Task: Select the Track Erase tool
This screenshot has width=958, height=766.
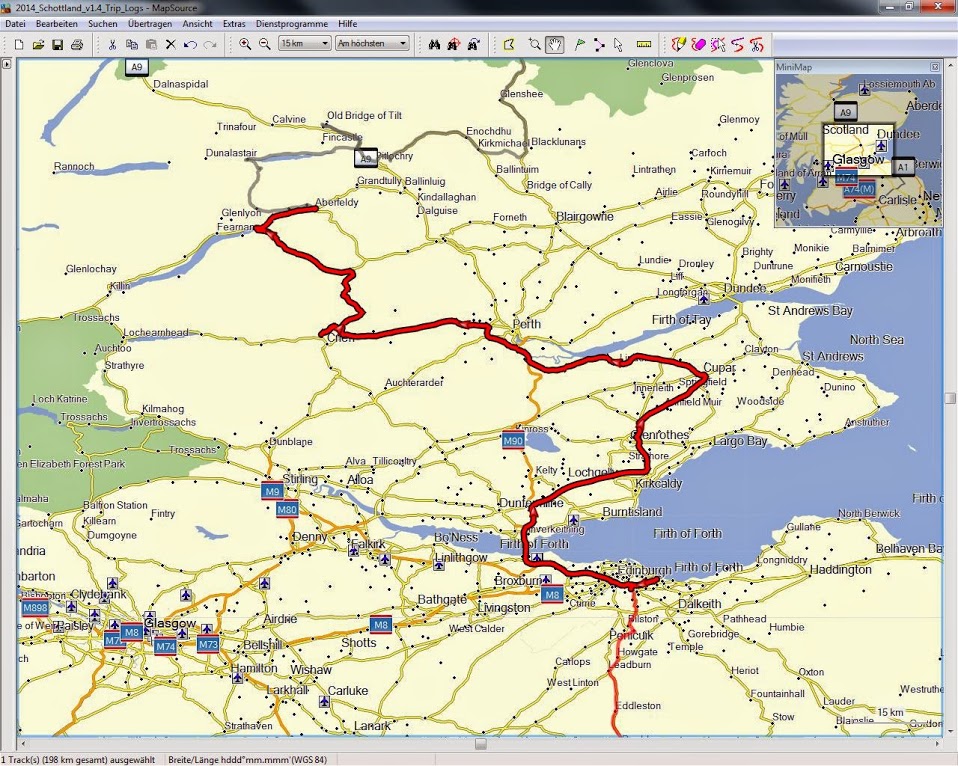Action: [x=698, y=44]
